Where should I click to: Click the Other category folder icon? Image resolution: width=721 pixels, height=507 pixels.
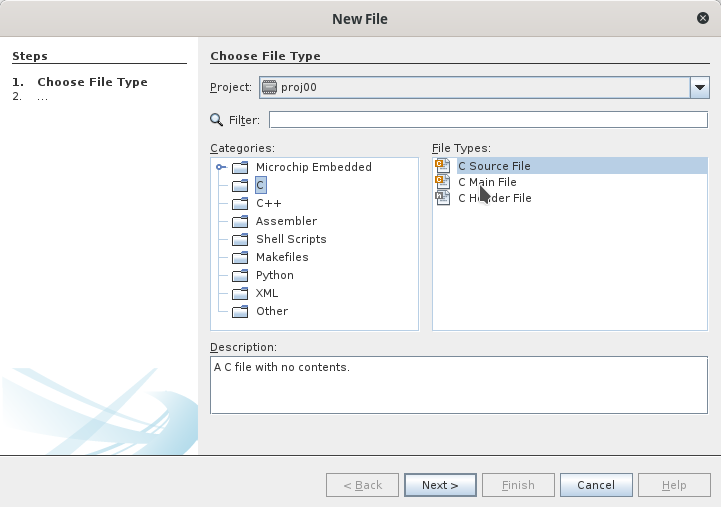click(x=240, y=311)
